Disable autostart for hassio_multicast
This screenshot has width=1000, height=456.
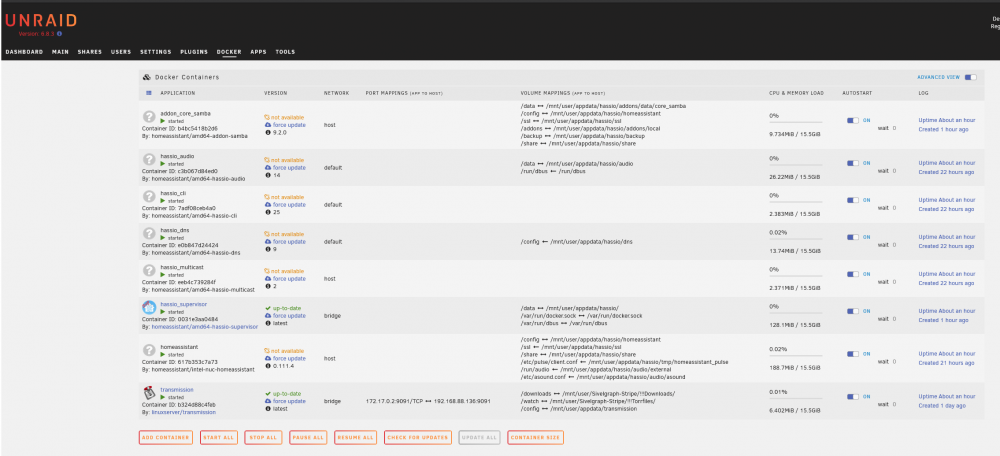[x=853, y=274]
